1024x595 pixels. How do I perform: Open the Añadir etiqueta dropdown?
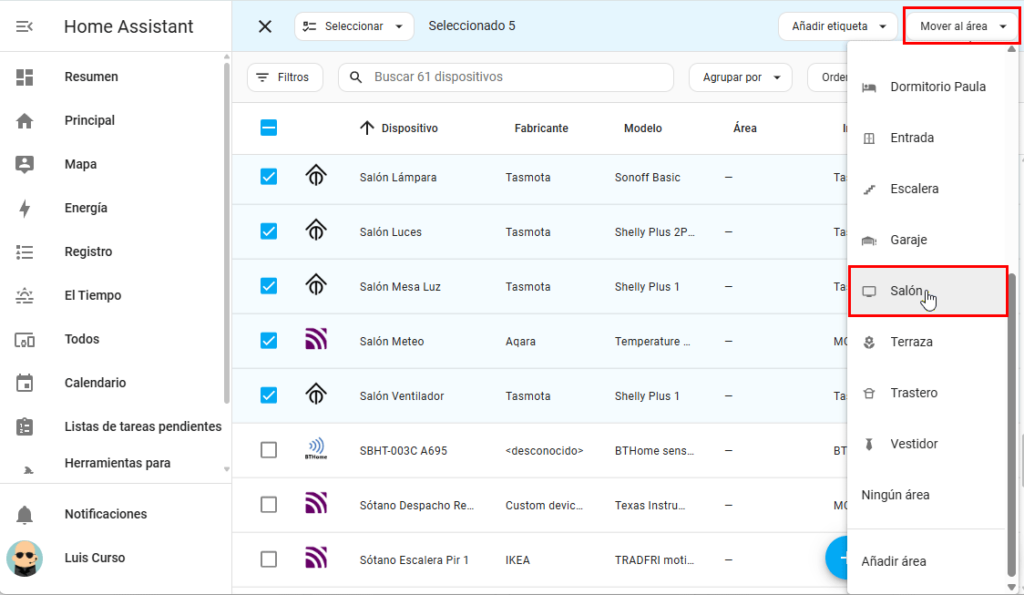[x=837, y=26]
